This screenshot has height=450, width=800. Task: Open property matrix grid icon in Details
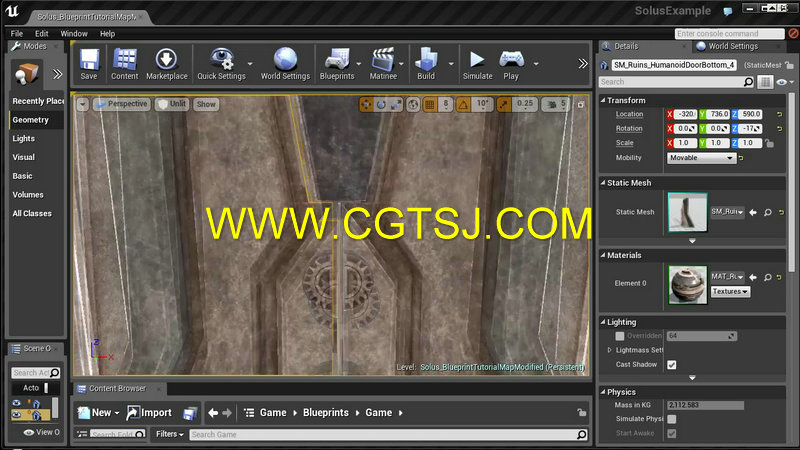765,82
